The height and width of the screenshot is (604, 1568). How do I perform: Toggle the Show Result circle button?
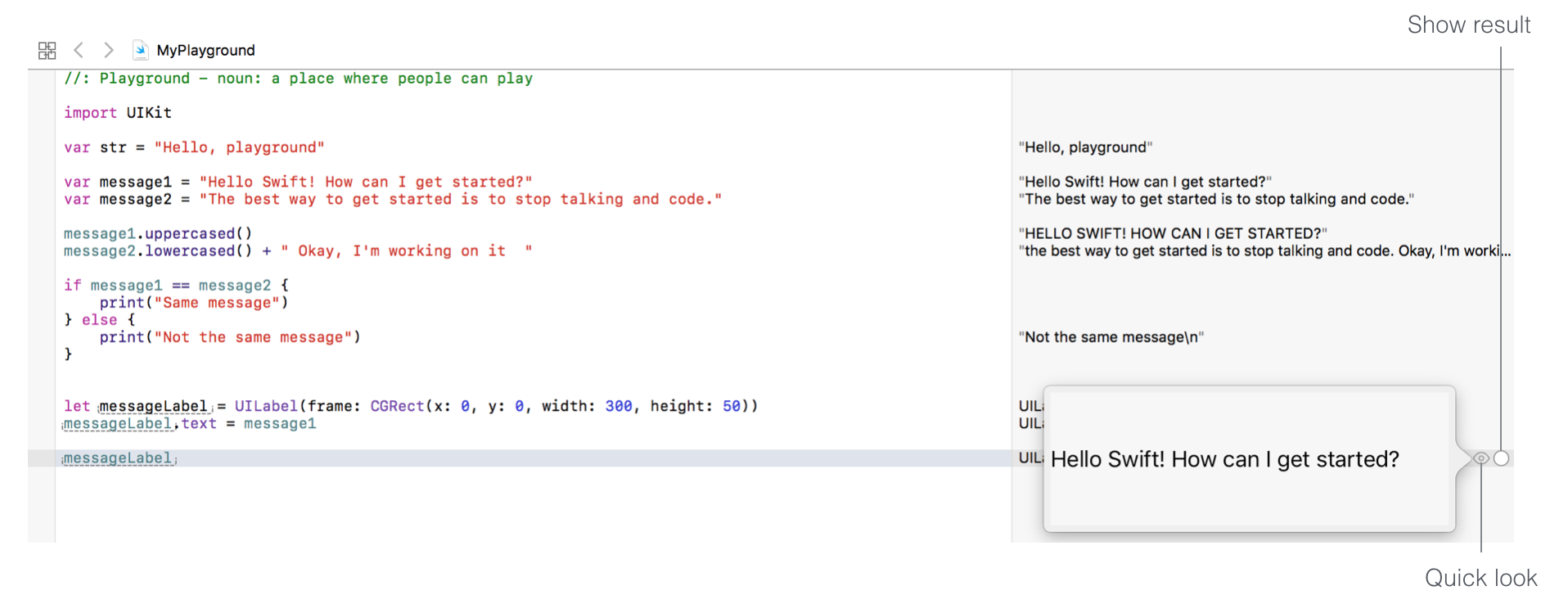tap(1501, 458)
